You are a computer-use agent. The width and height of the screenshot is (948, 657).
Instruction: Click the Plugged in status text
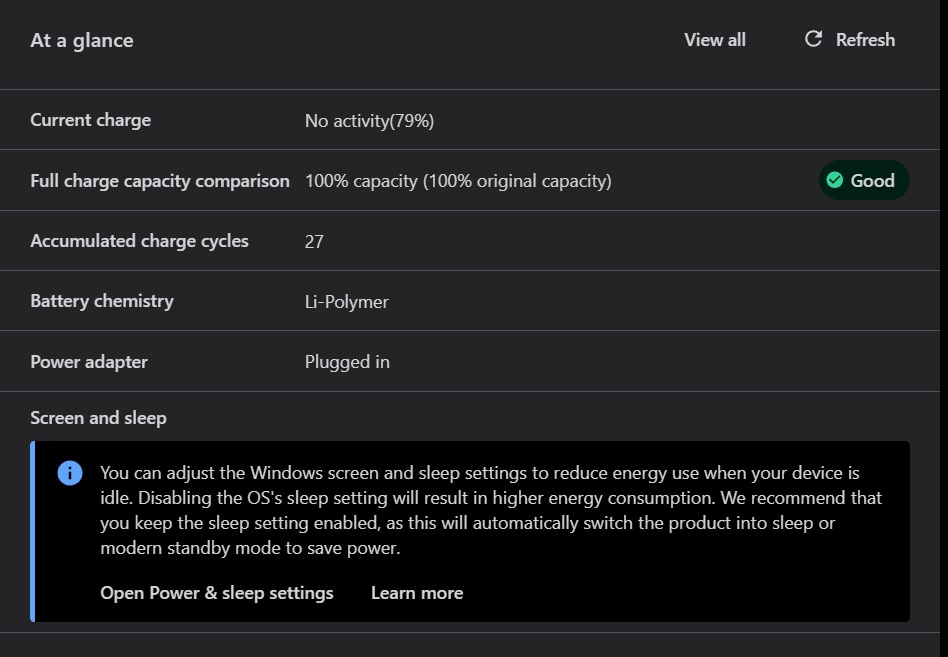(347, 362)
